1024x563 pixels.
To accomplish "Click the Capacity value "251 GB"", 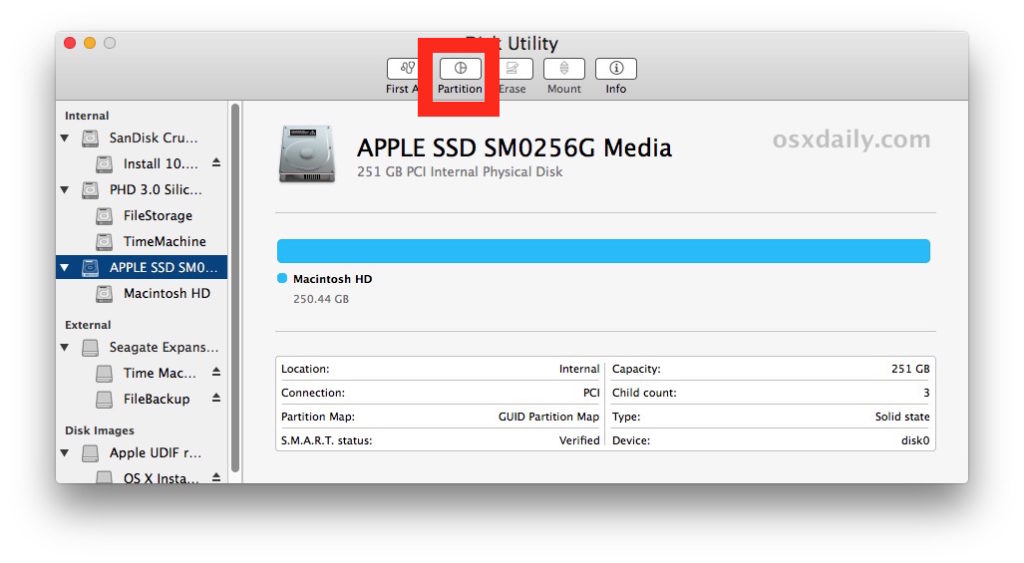I will 910,369.
